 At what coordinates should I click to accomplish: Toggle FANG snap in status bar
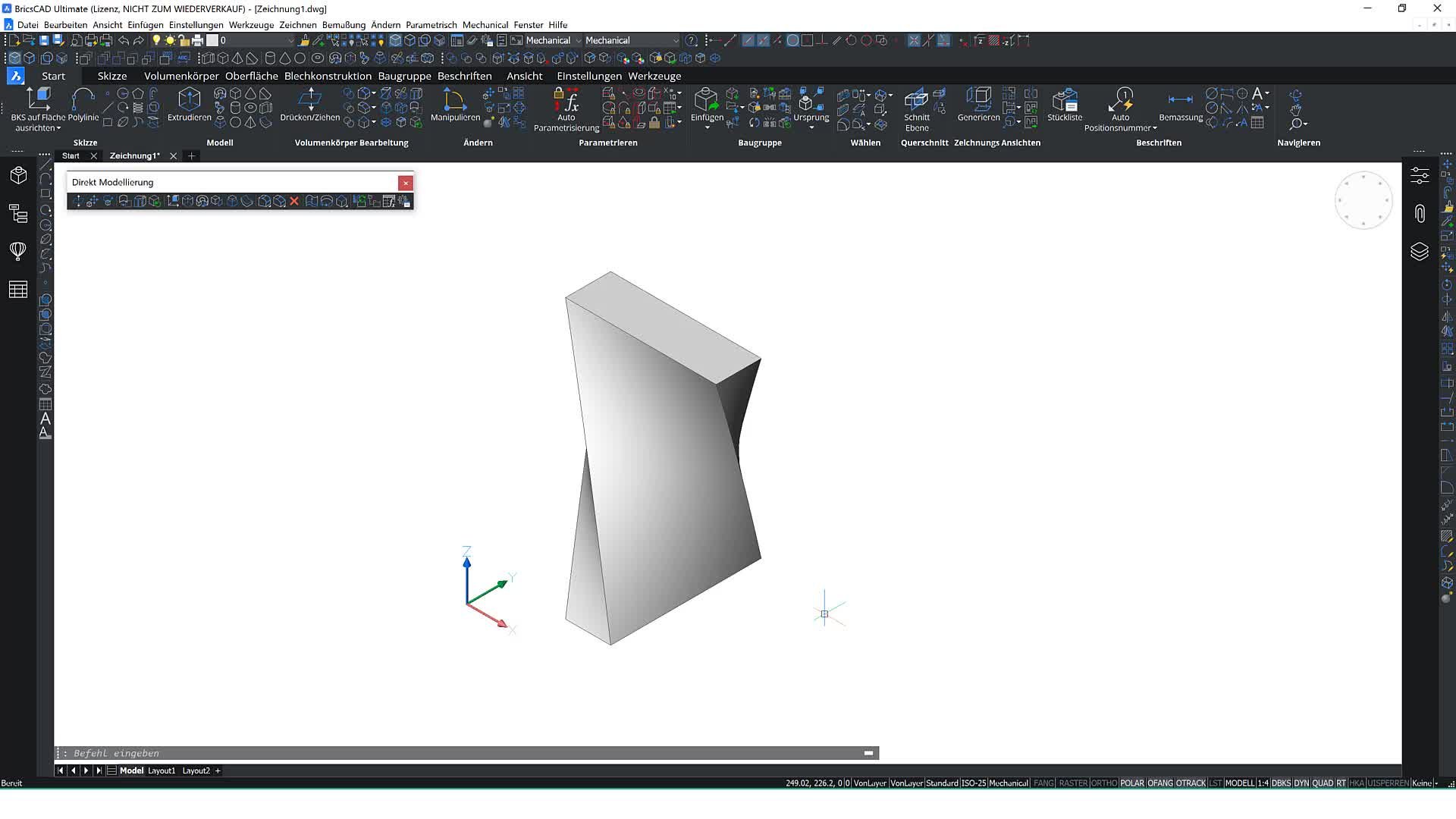1043,783
